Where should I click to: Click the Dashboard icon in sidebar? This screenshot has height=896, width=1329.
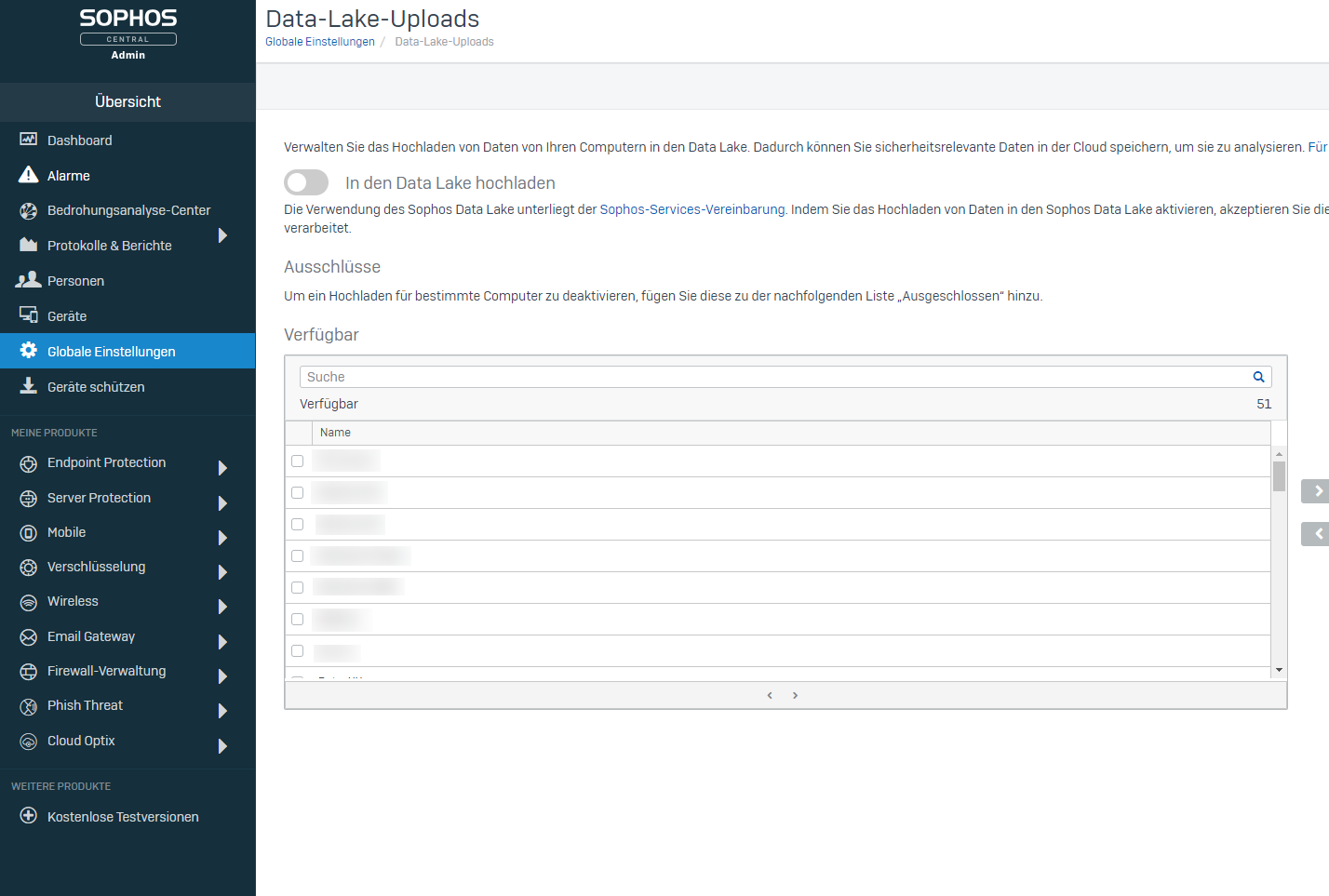coord(29,140)
